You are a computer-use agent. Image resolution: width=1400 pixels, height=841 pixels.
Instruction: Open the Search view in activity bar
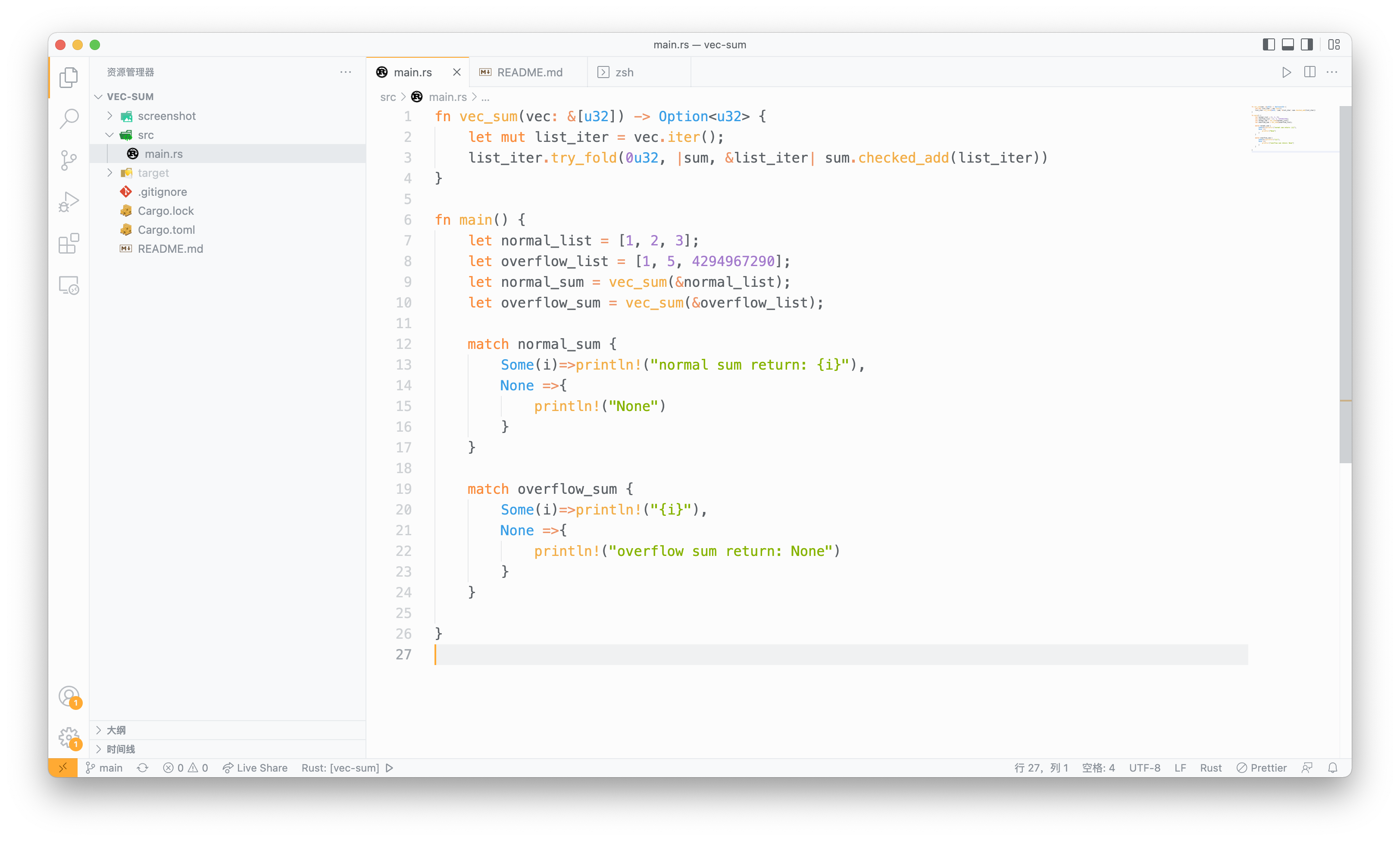tap(69, 119)
